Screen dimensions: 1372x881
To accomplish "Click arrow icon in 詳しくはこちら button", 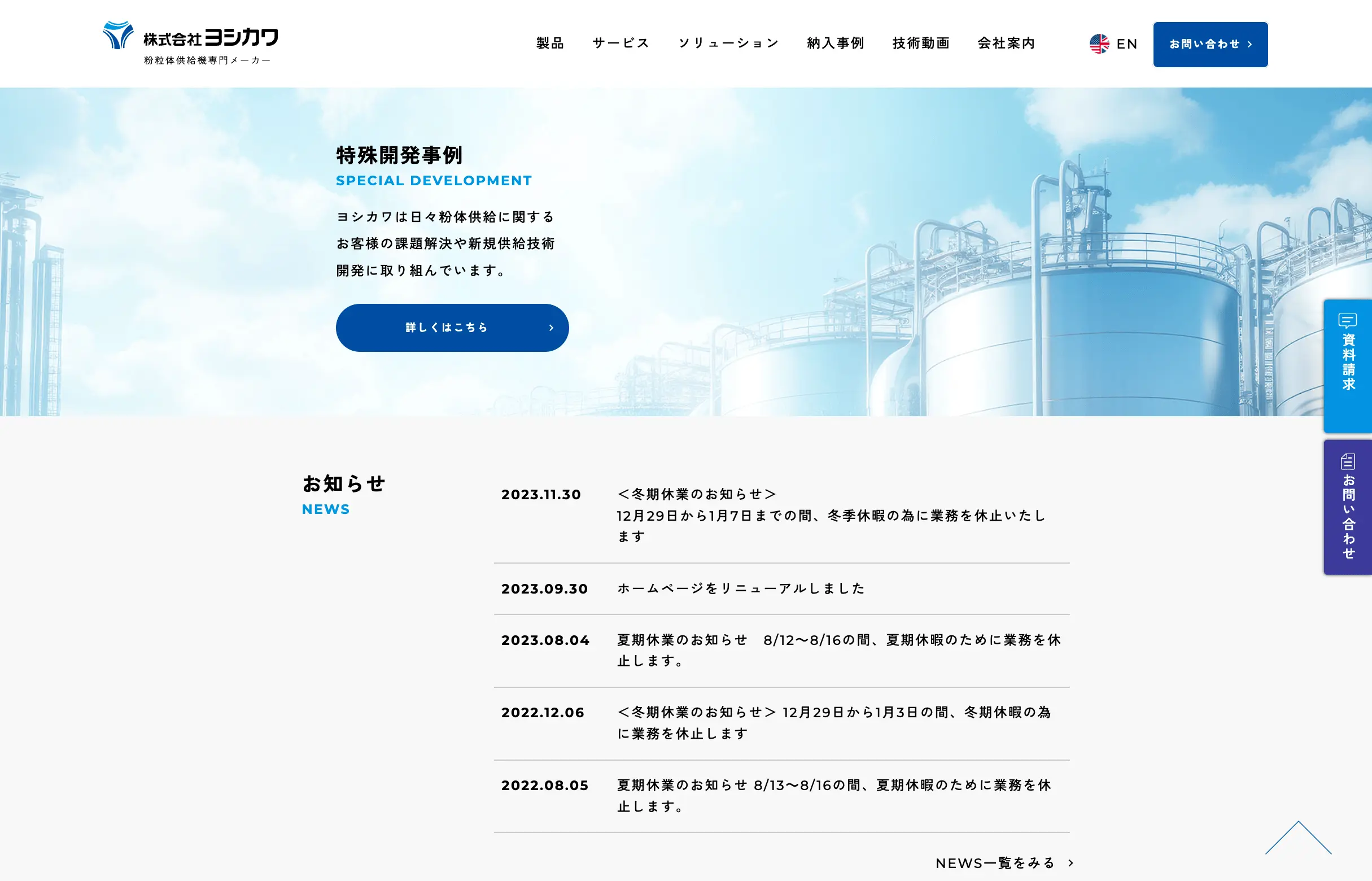I will (x=550, y=328).
